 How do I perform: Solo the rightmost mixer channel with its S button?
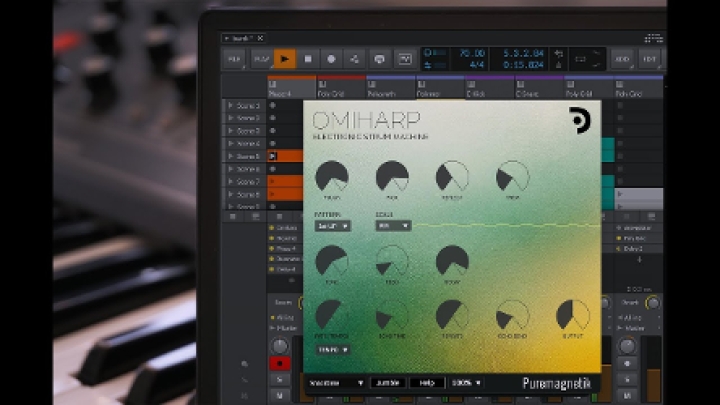627,379
